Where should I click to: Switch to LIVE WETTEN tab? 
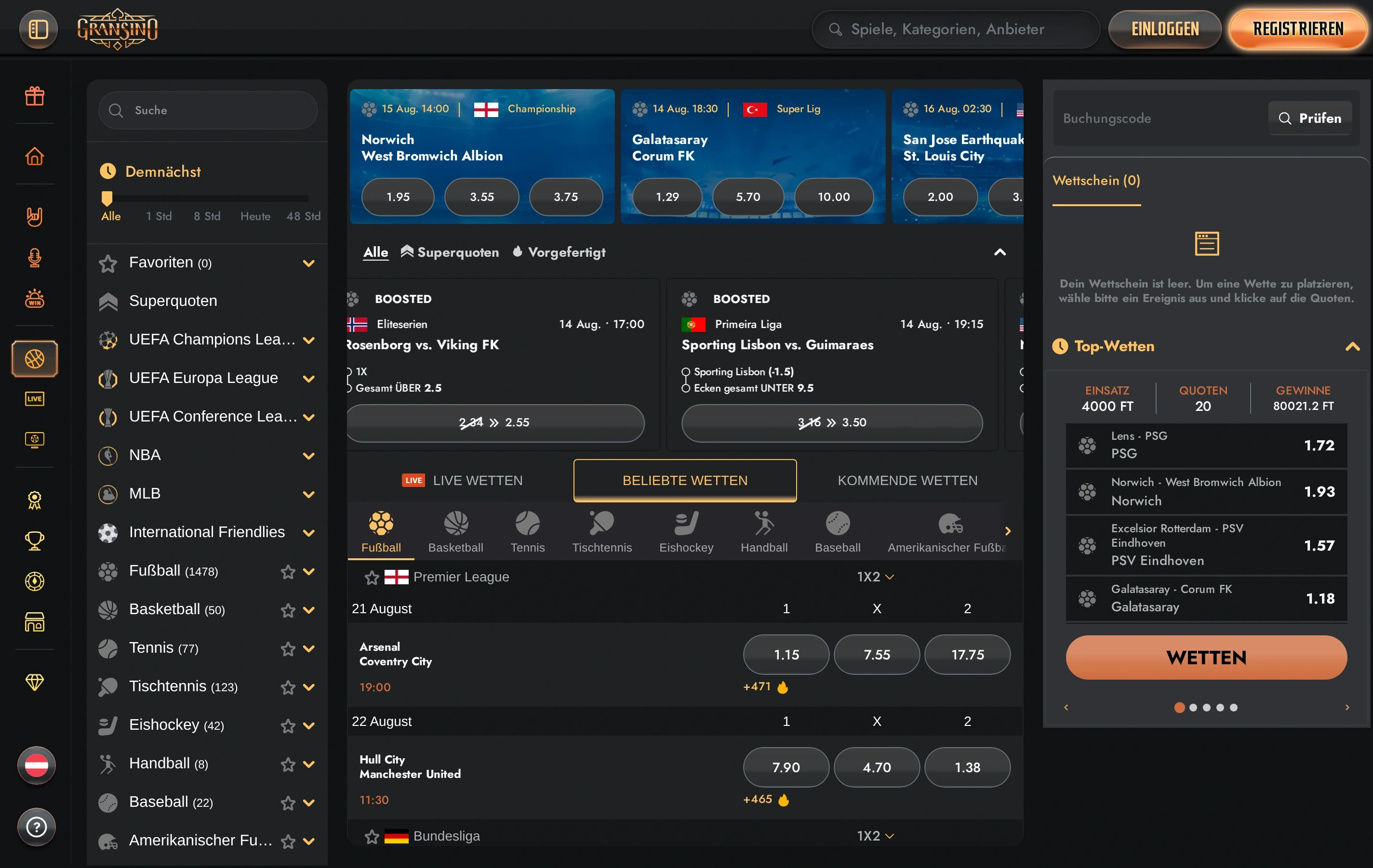(462, 480)
